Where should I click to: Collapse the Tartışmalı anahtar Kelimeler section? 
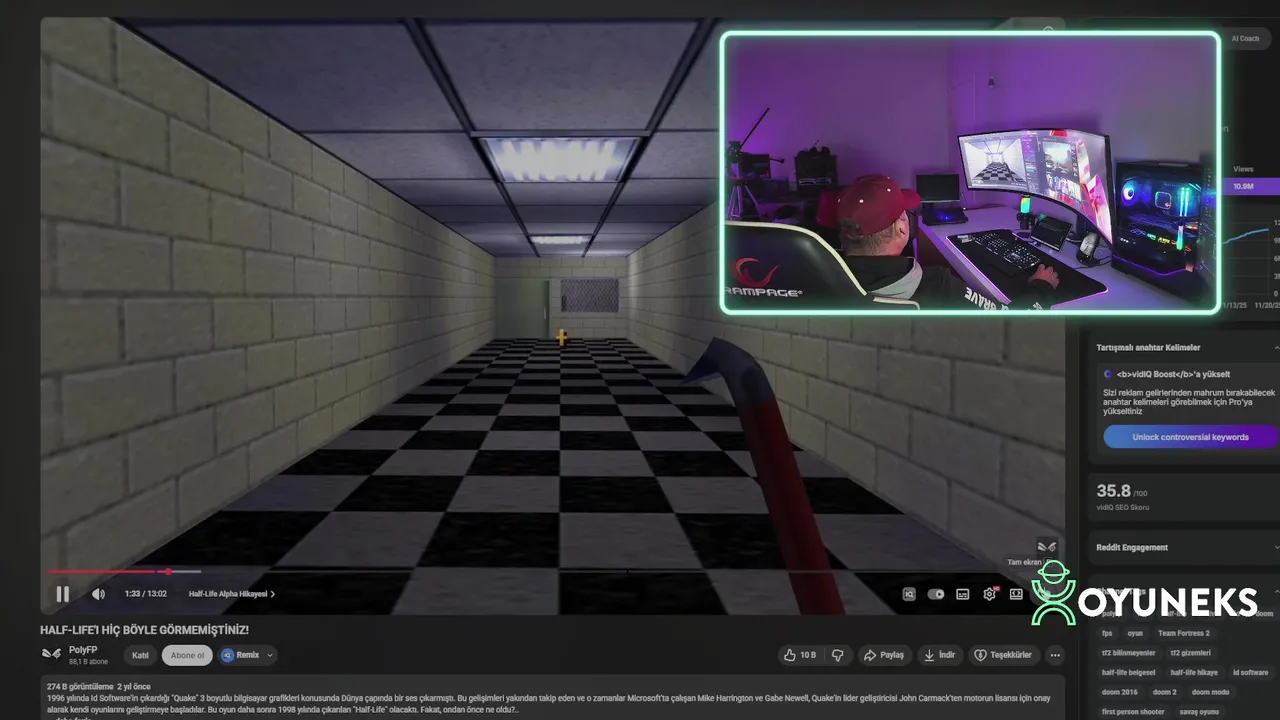[1276, 347]
